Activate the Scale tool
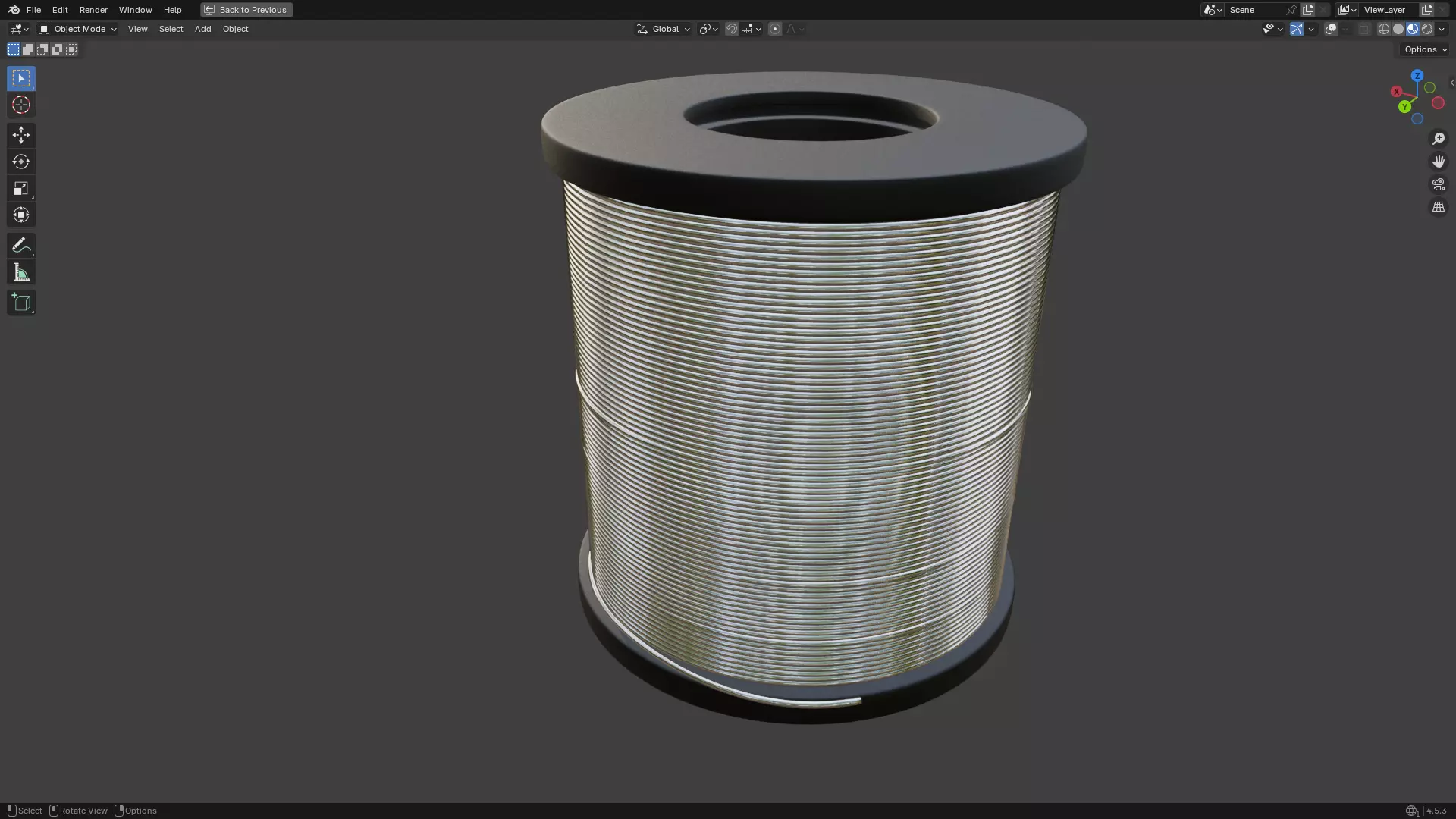The height and width of the screenshot is (819, 1456). [21, 188]
